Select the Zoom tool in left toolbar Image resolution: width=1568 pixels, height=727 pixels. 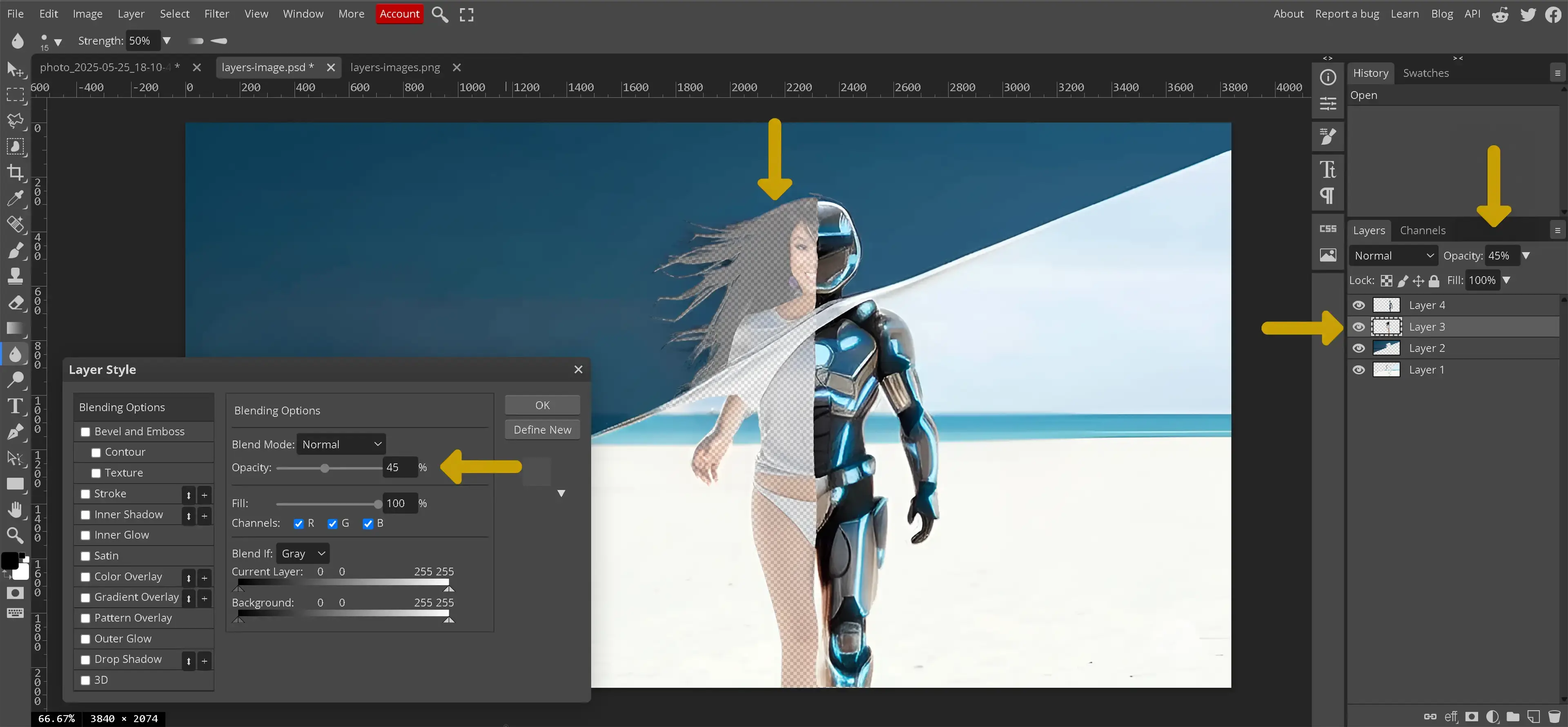(15, 535)
